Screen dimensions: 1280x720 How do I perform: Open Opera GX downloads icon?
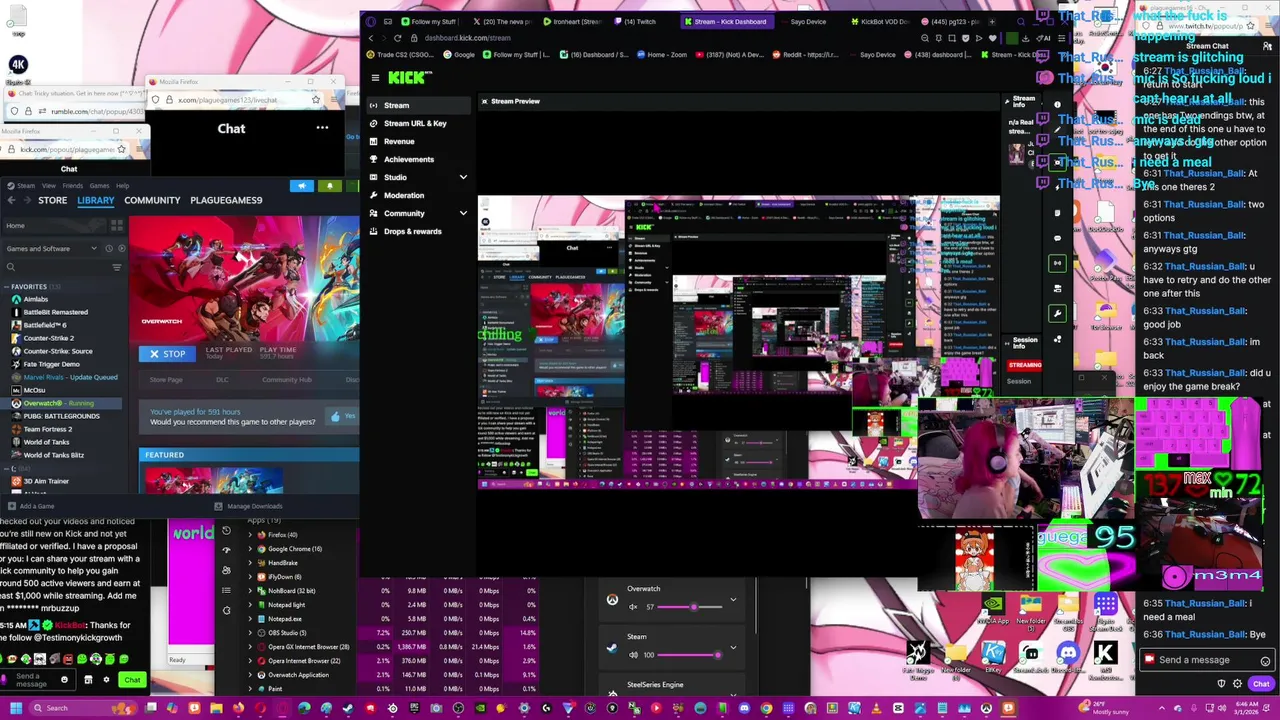tap(1026, 38)
